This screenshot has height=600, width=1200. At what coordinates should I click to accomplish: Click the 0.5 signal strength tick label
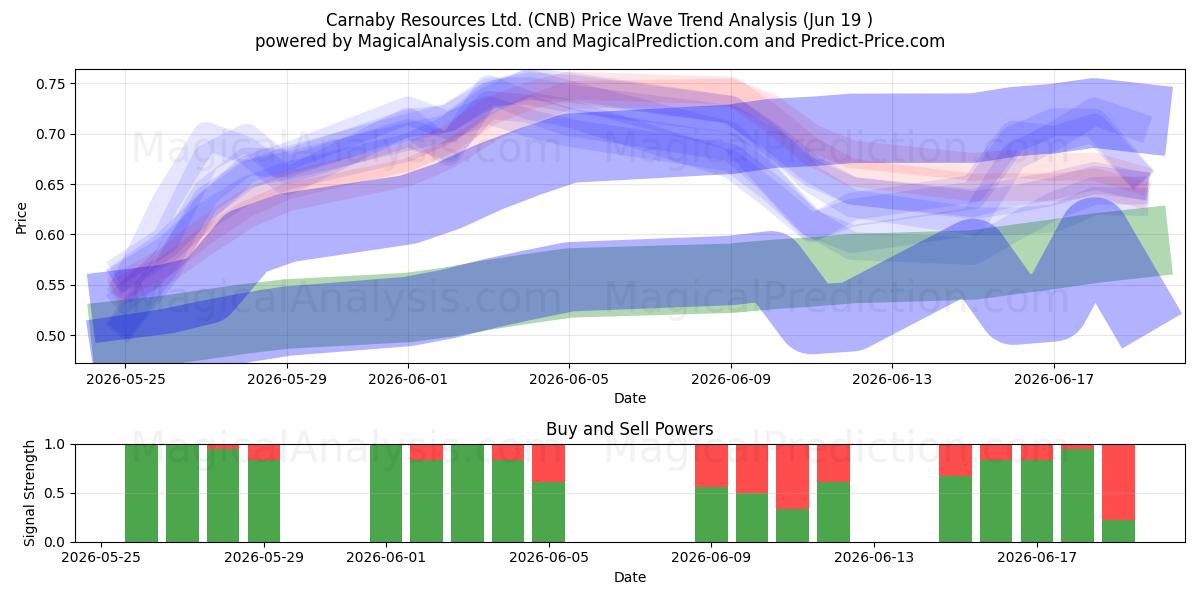coord(57,493)
